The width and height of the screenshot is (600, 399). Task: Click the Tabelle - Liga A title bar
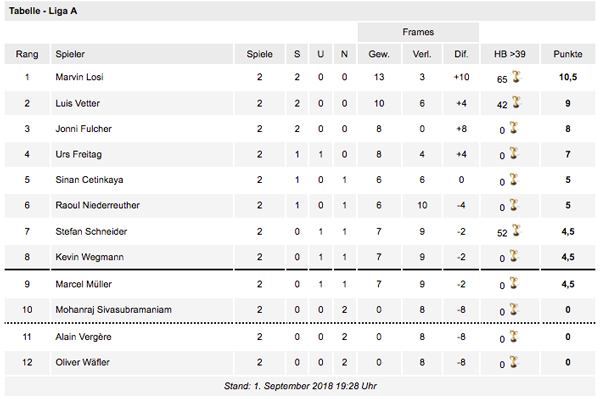point(300,11)
